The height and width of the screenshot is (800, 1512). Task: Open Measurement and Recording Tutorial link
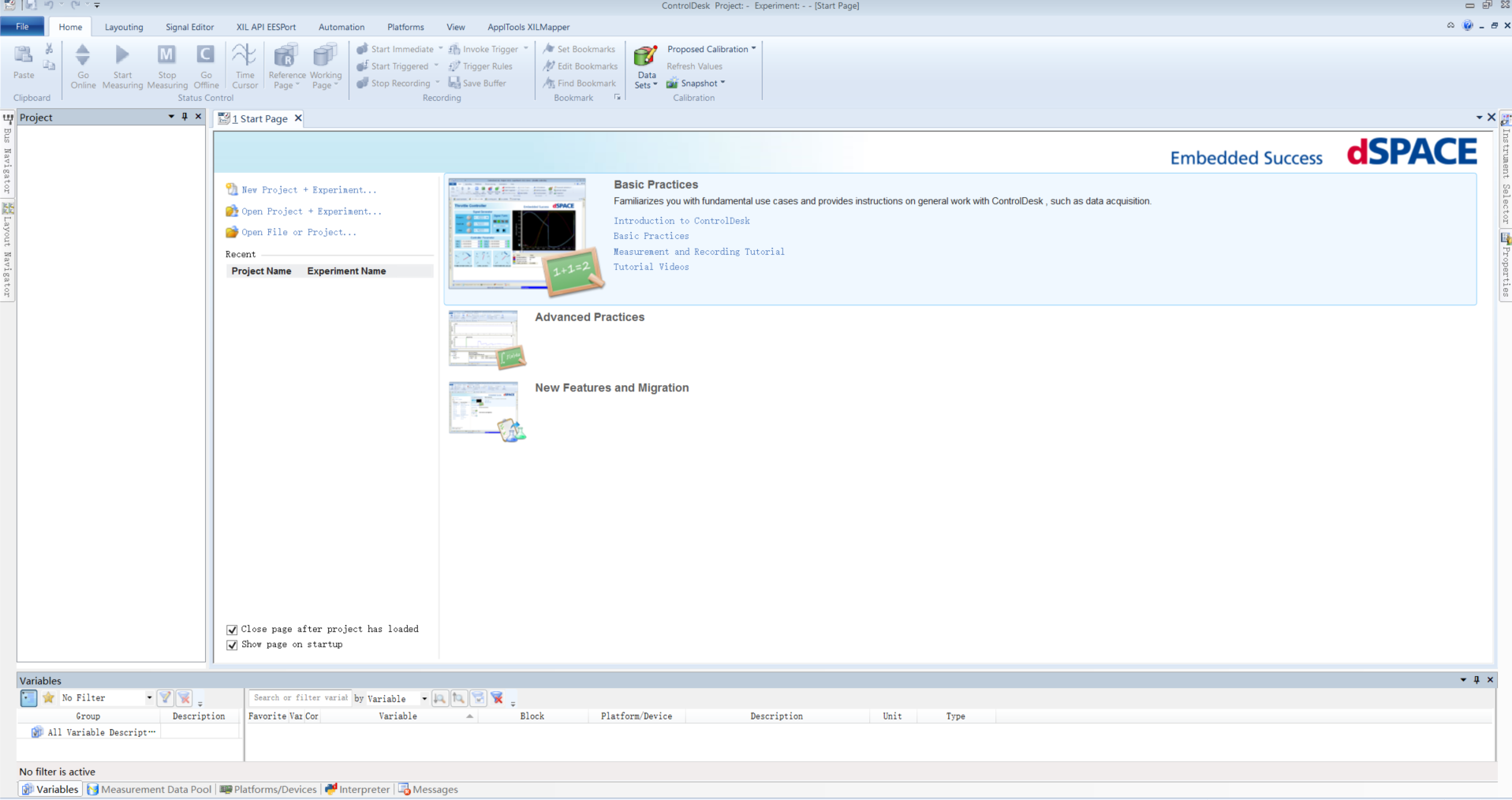click(x=699, y=252)
